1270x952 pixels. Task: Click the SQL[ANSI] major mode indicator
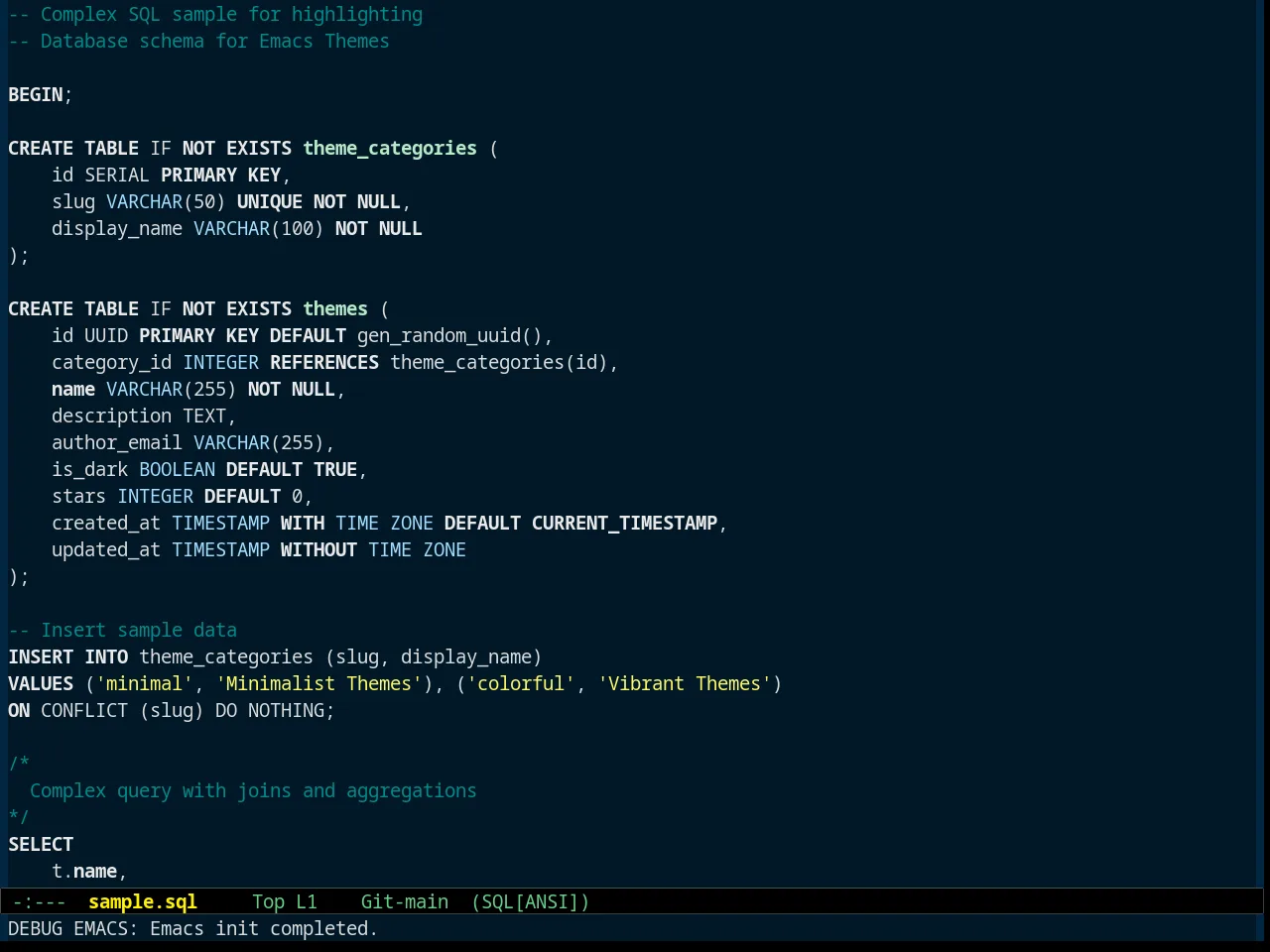pyautogui.click(x=530, y=901)
